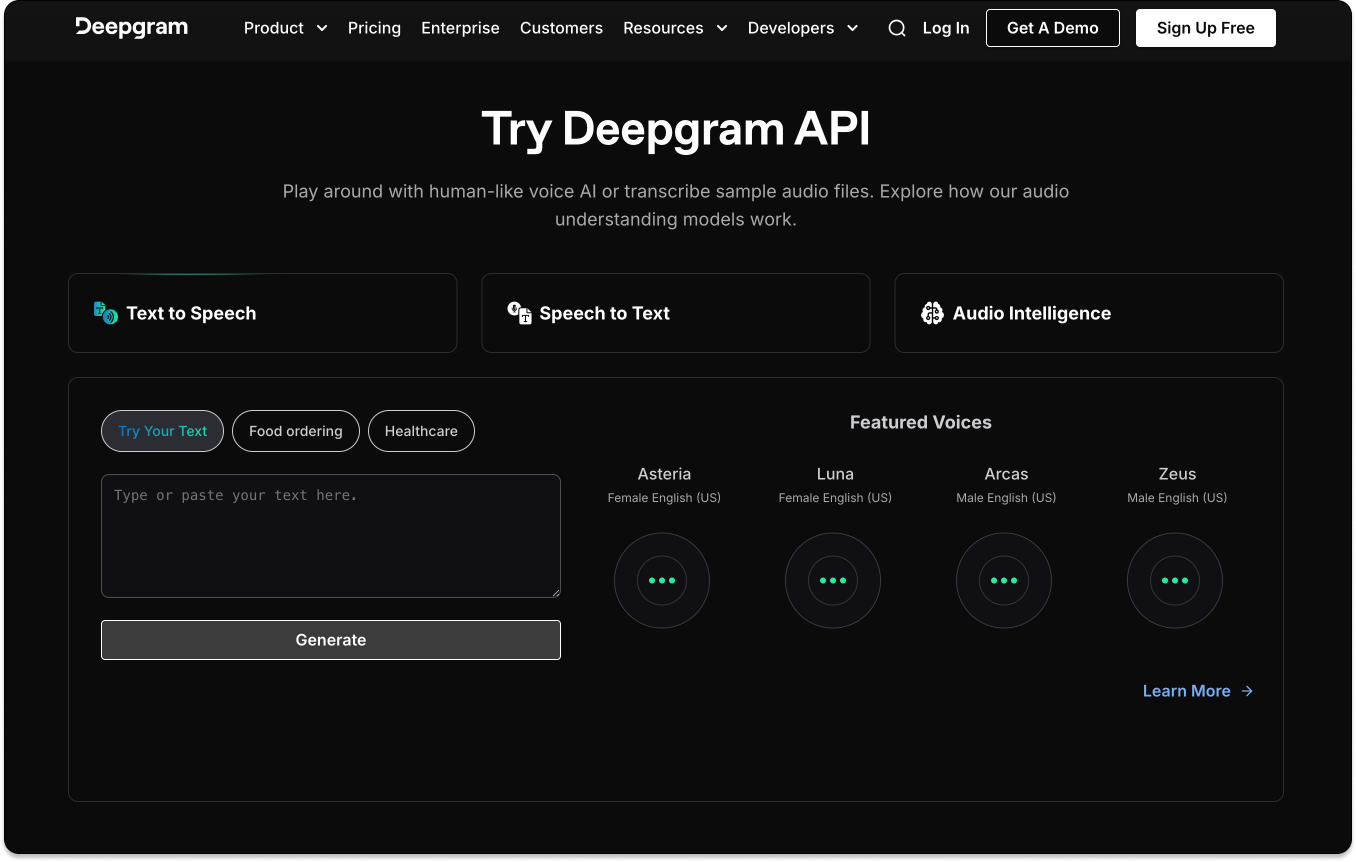Open the Learn More link
The width and height of the screenshot is (1356, 862).
pos(1198,691)
